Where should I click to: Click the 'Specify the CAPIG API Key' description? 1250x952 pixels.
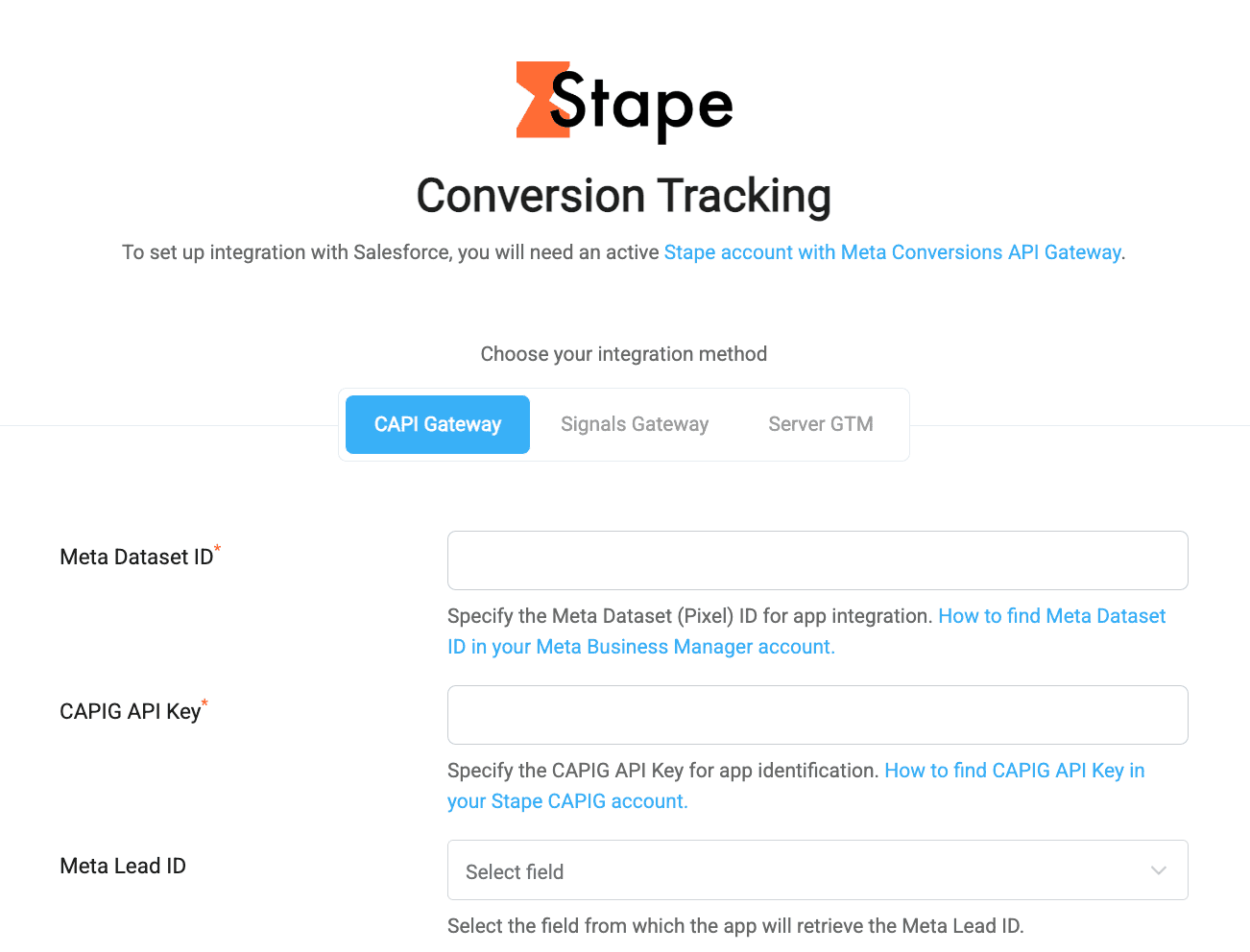click(662, 771)
